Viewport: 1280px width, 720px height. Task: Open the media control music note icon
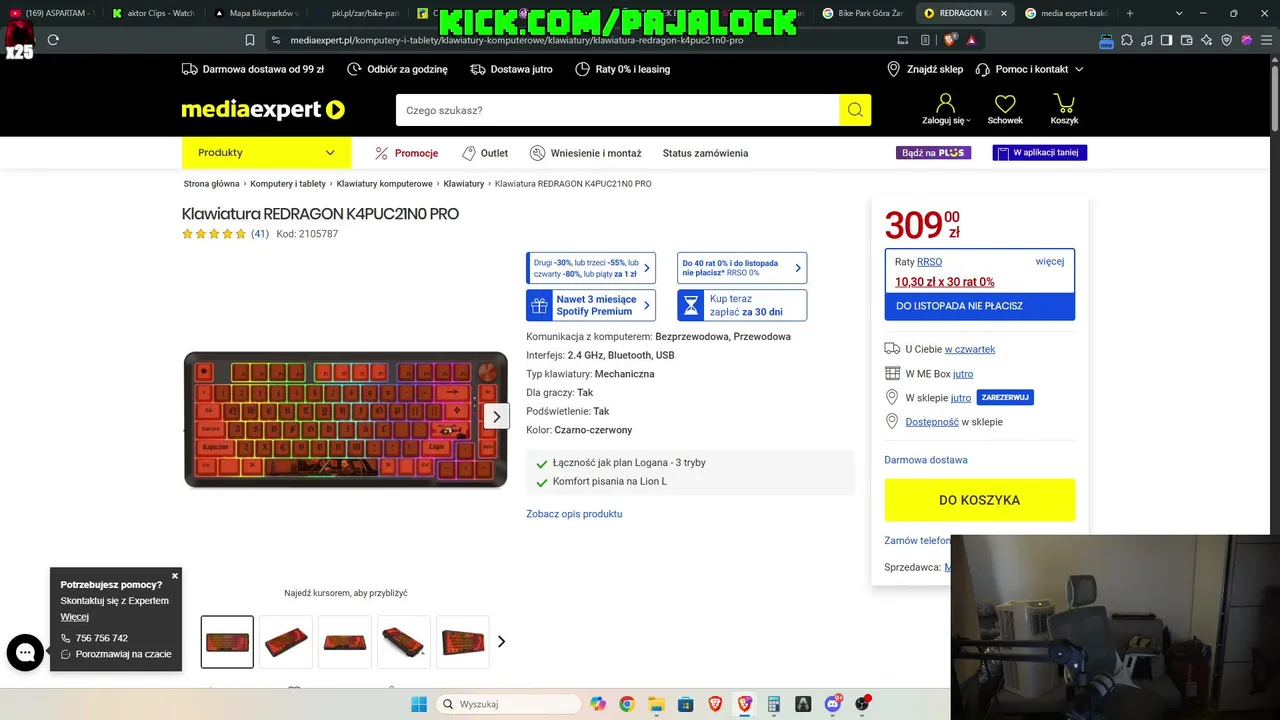click(x=1147, y=40)
